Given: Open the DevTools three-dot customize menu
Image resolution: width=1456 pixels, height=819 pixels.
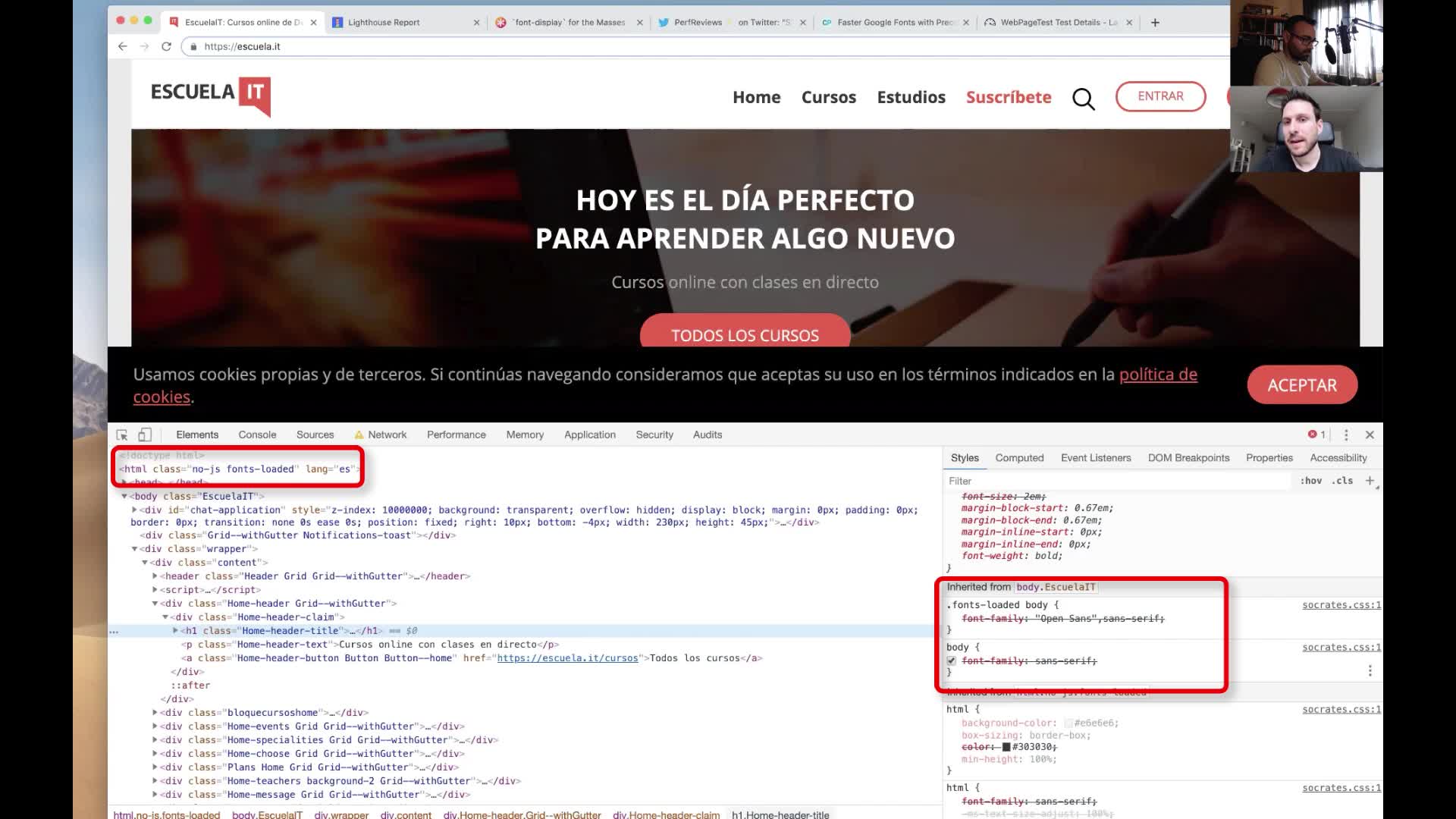Looking at the screenshot, I should coord(1346,435).
